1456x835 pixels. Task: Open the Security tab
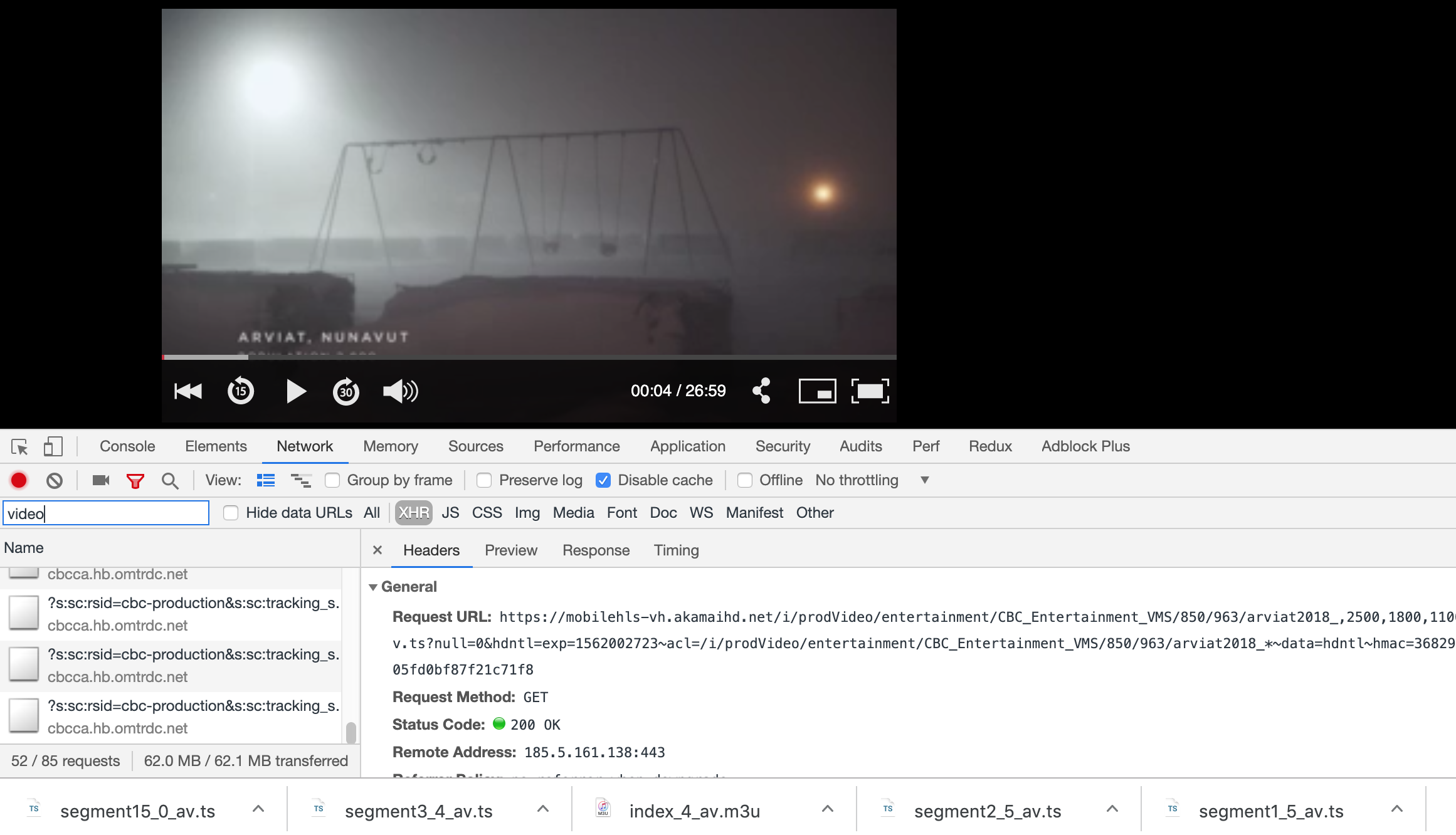[x=783, y=446]
